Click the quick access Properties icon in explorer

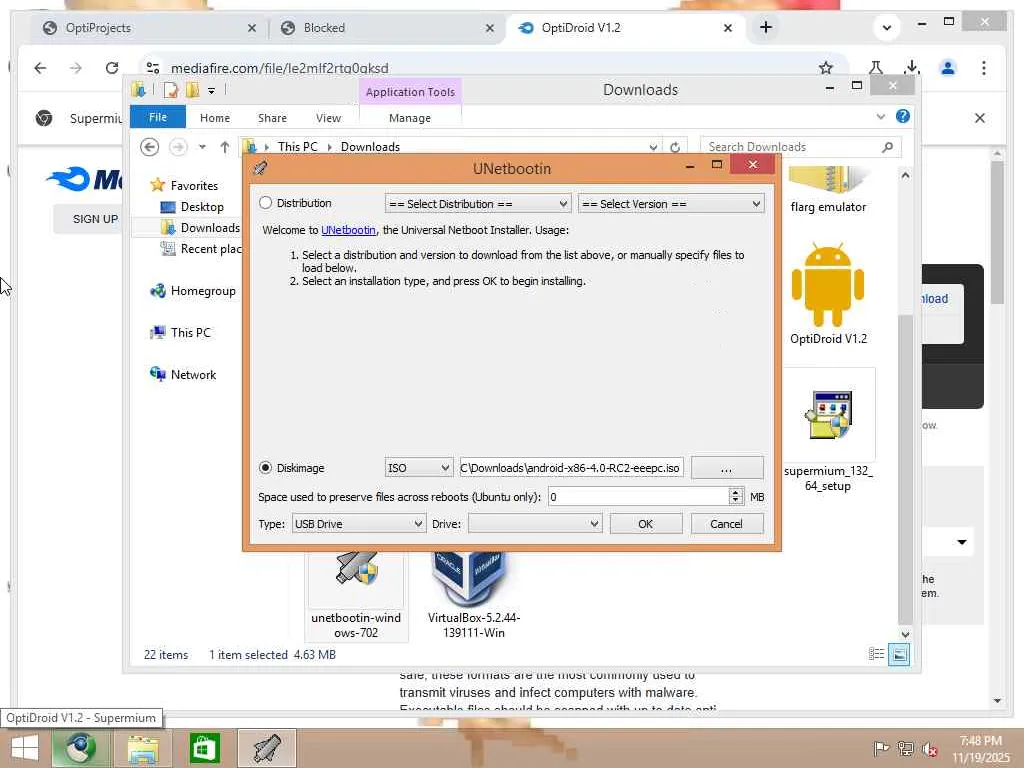click(x=171, y=90)
